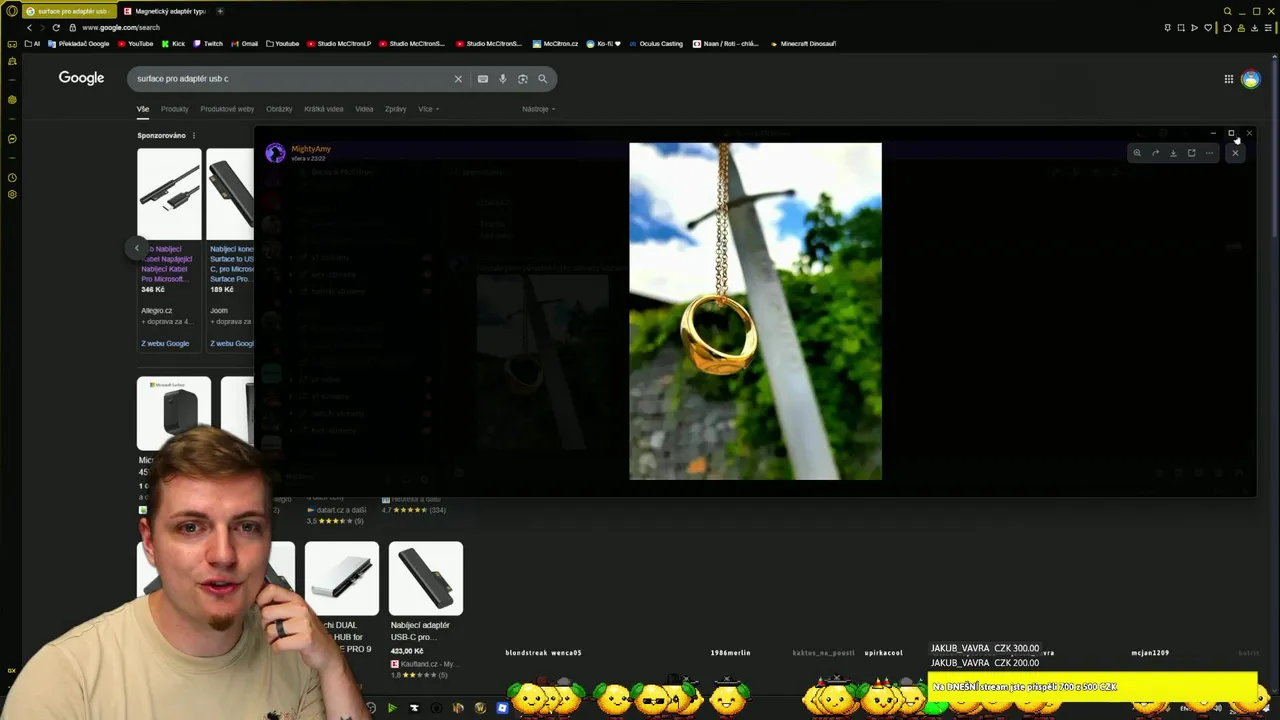Open Z webu Google link under Allegro.cz
This screenshot has height=720, width=1280.
click(x=165, y=343)
